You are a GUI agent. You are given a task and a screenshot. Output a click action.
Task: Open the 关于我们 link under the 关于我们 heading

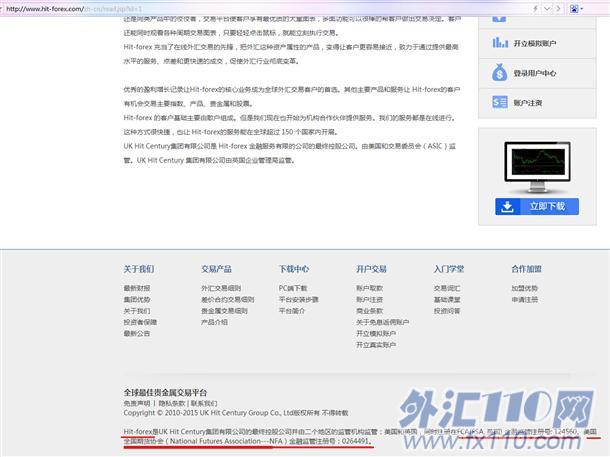pyautogui.click(x=137, y=311)
